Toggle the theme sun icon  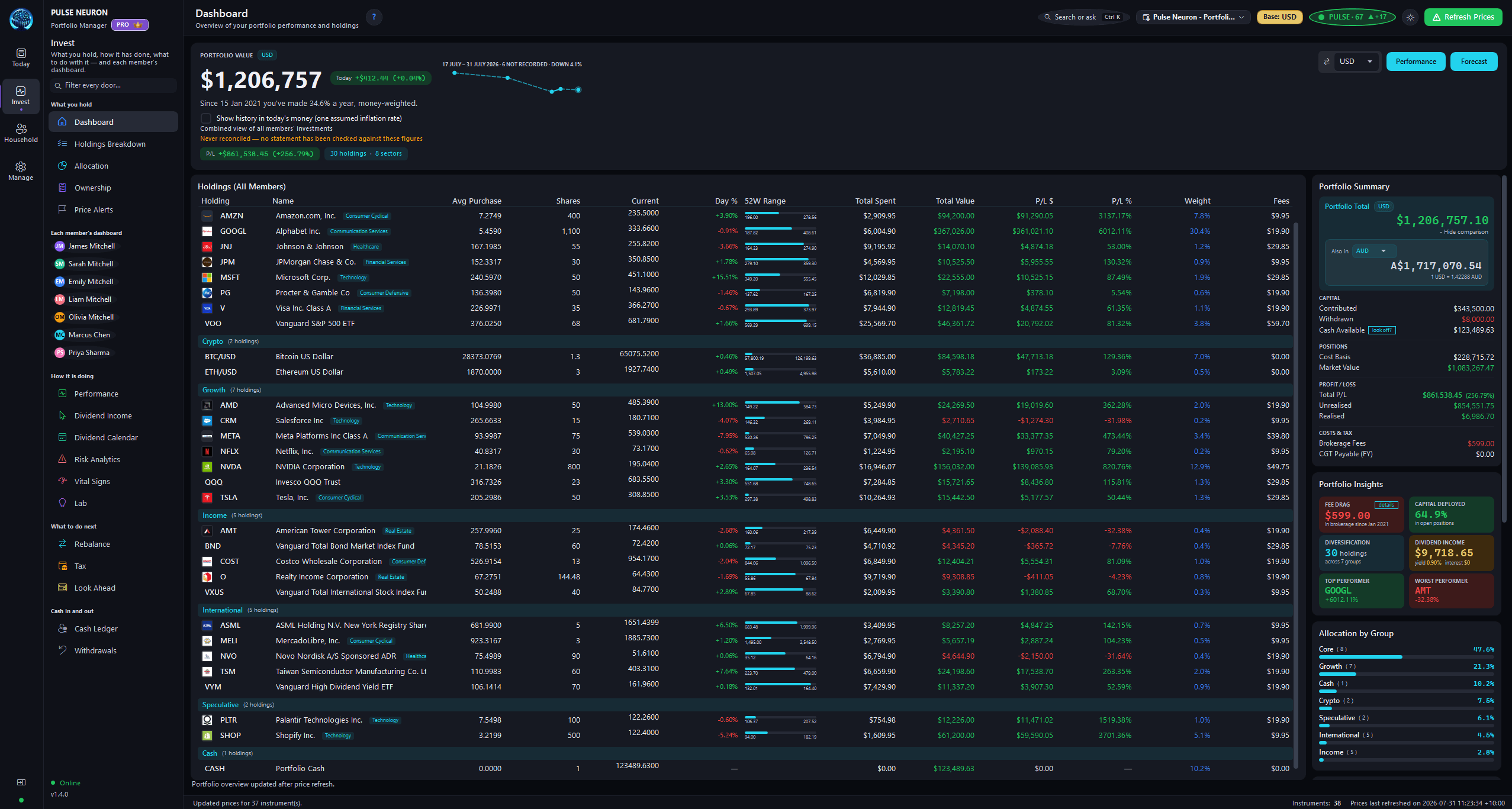1411,17
